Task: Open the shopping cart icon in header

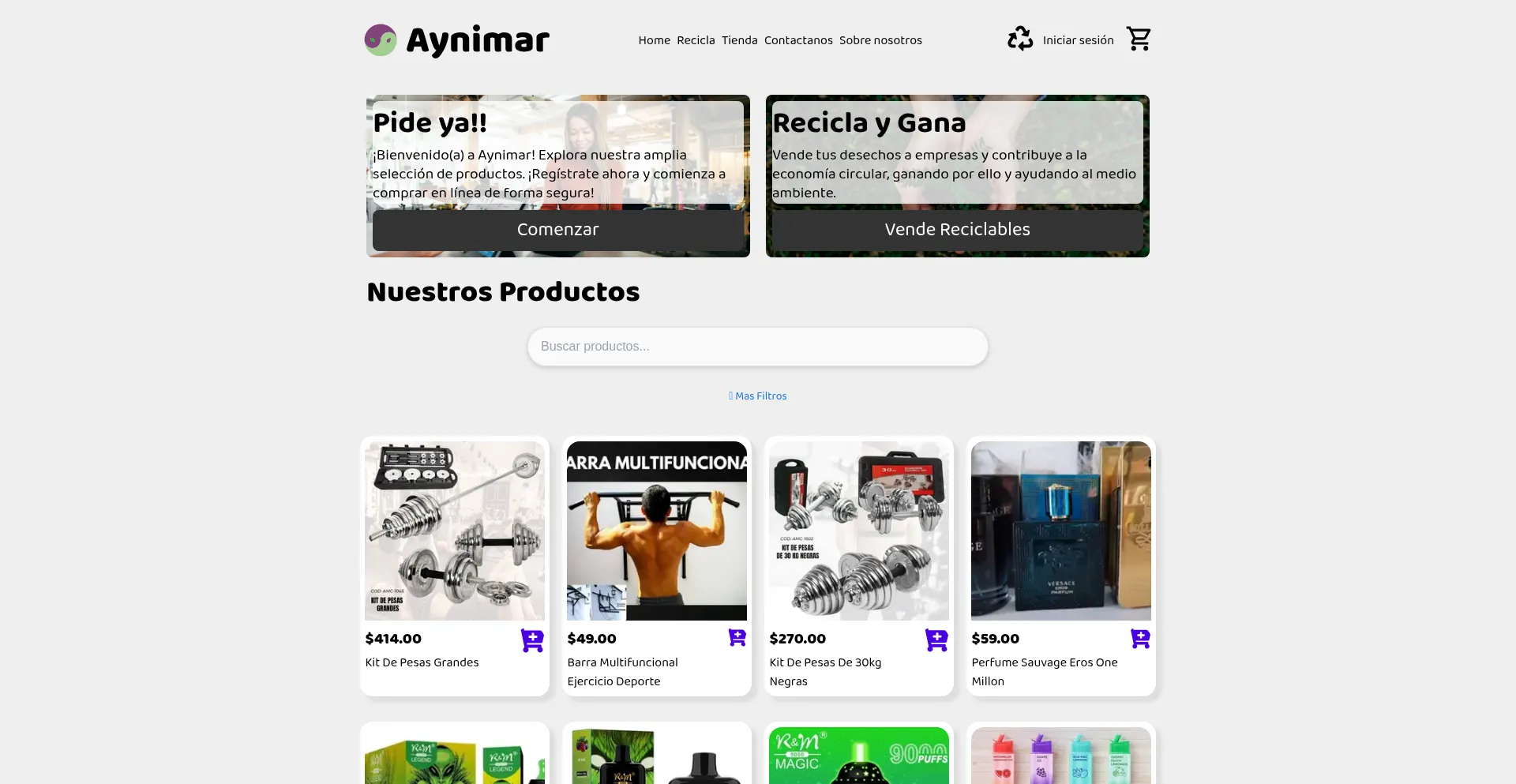Action: 1139,39
